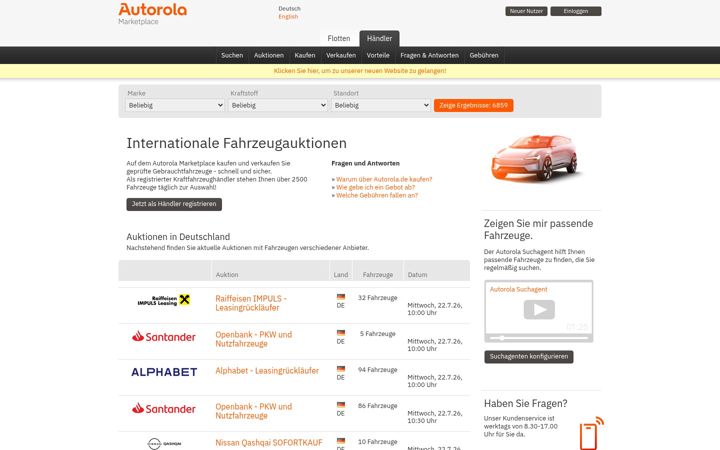
Task: Play the Autorola Suchagent video
Action: point(539,309)
